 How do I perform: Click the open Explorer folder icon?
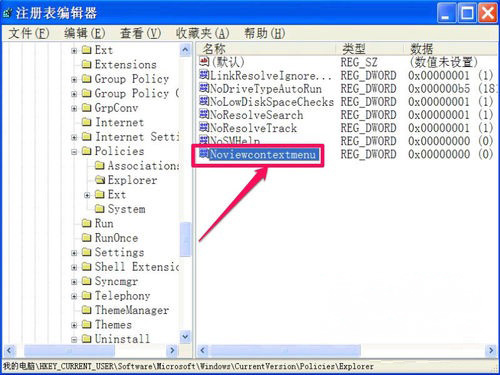click(x=100, y=180)
